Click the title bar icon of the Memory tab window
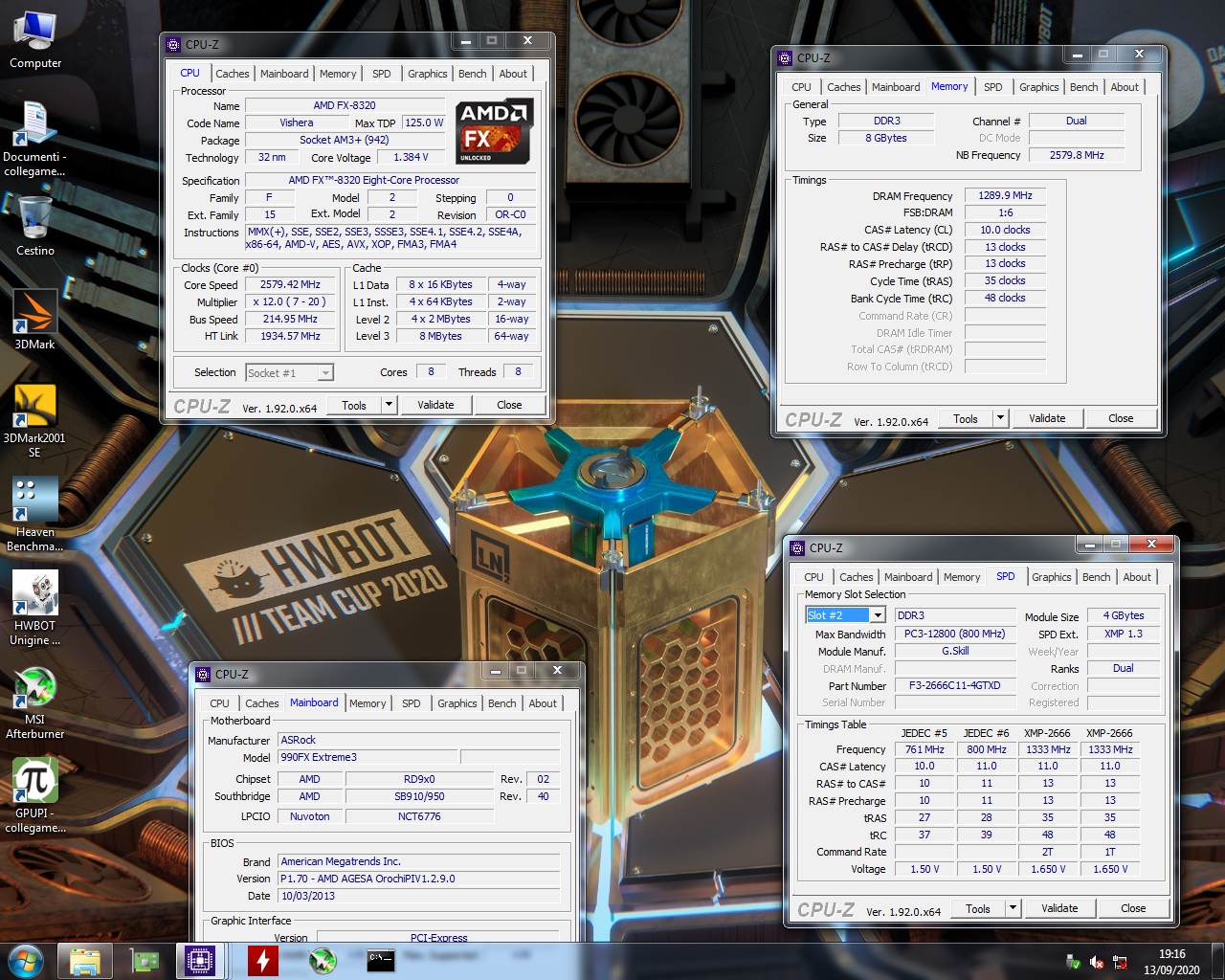The width and height of the screenshot is (1225, 980). (785, 57)
